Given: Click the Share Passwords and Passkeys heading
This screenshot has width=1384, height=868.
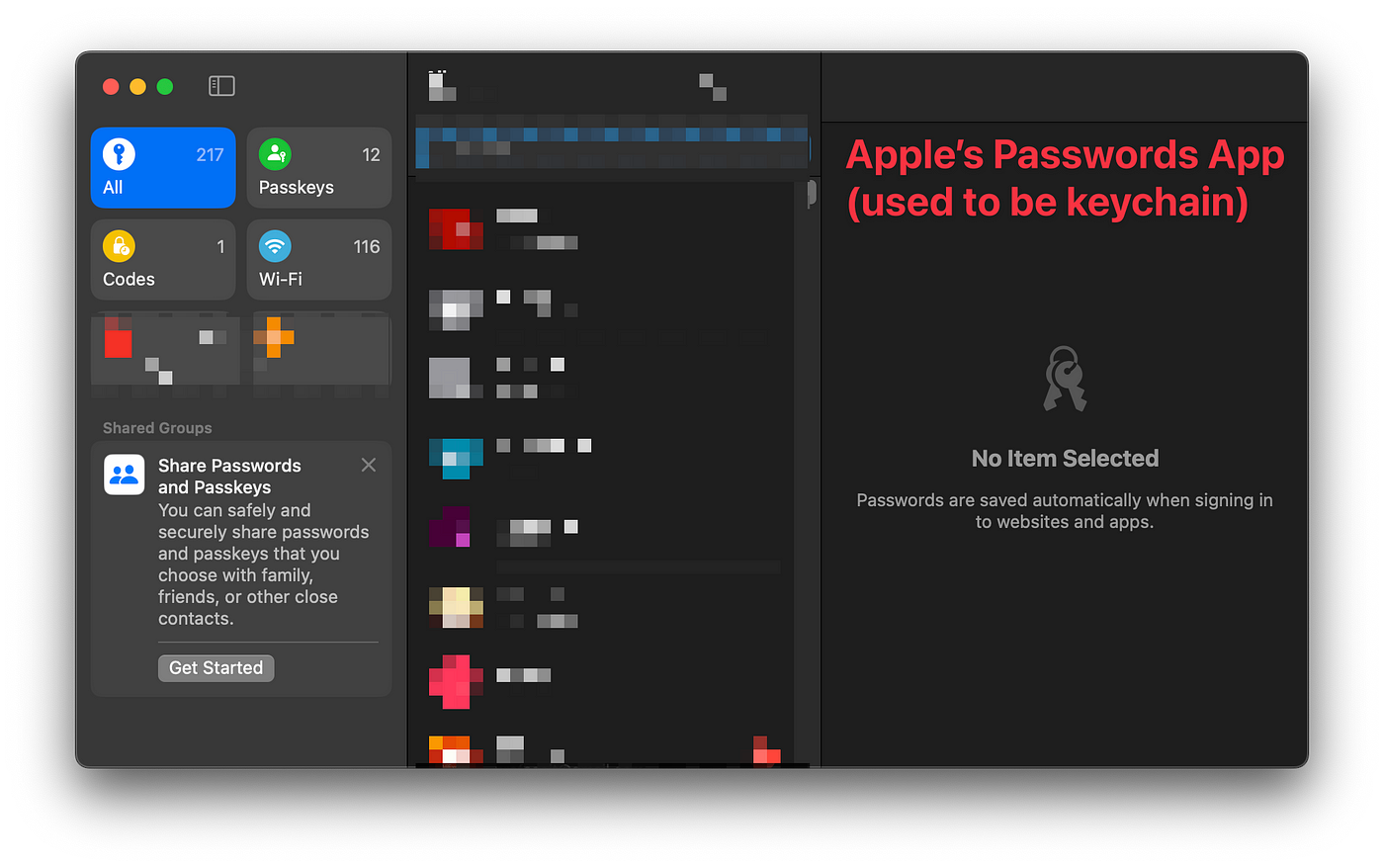Looking at the screenshot, I should pos(229,477).
